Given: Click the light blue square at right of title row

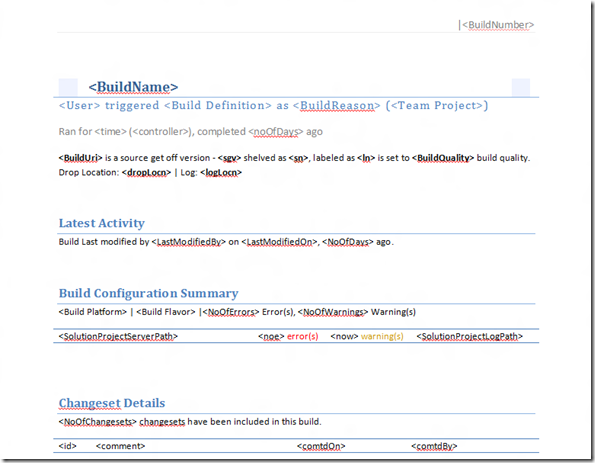Looking at the screenshot, I should pos(521,87).
